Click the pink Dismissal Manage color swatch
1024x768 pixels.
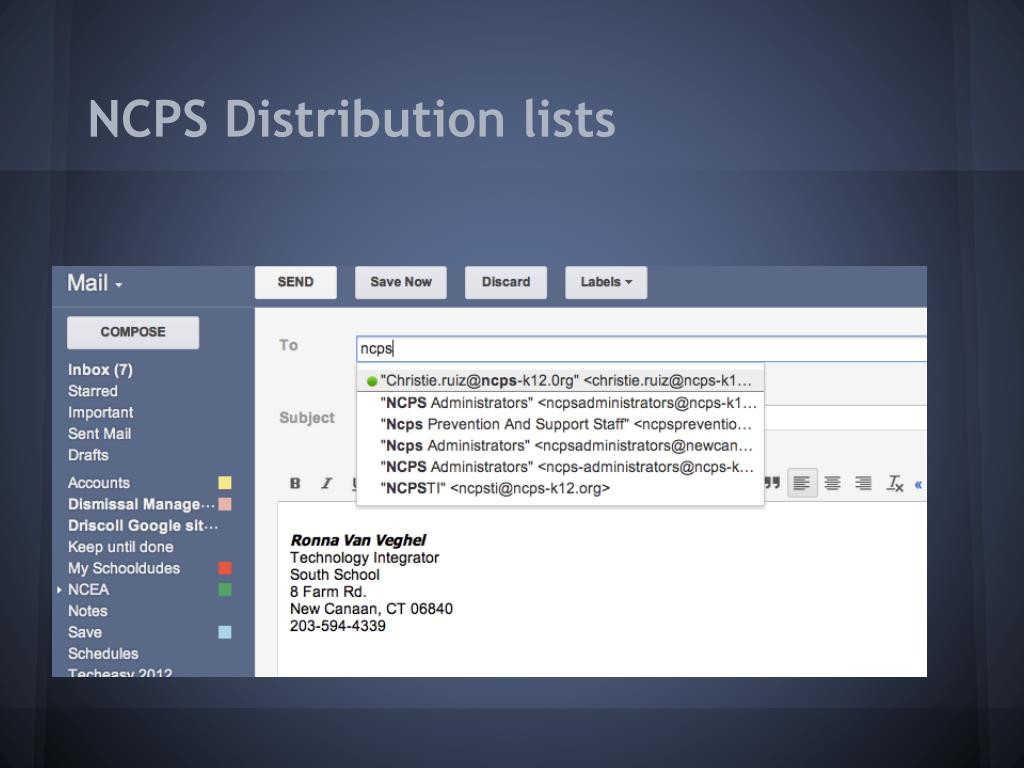(225, 504)
